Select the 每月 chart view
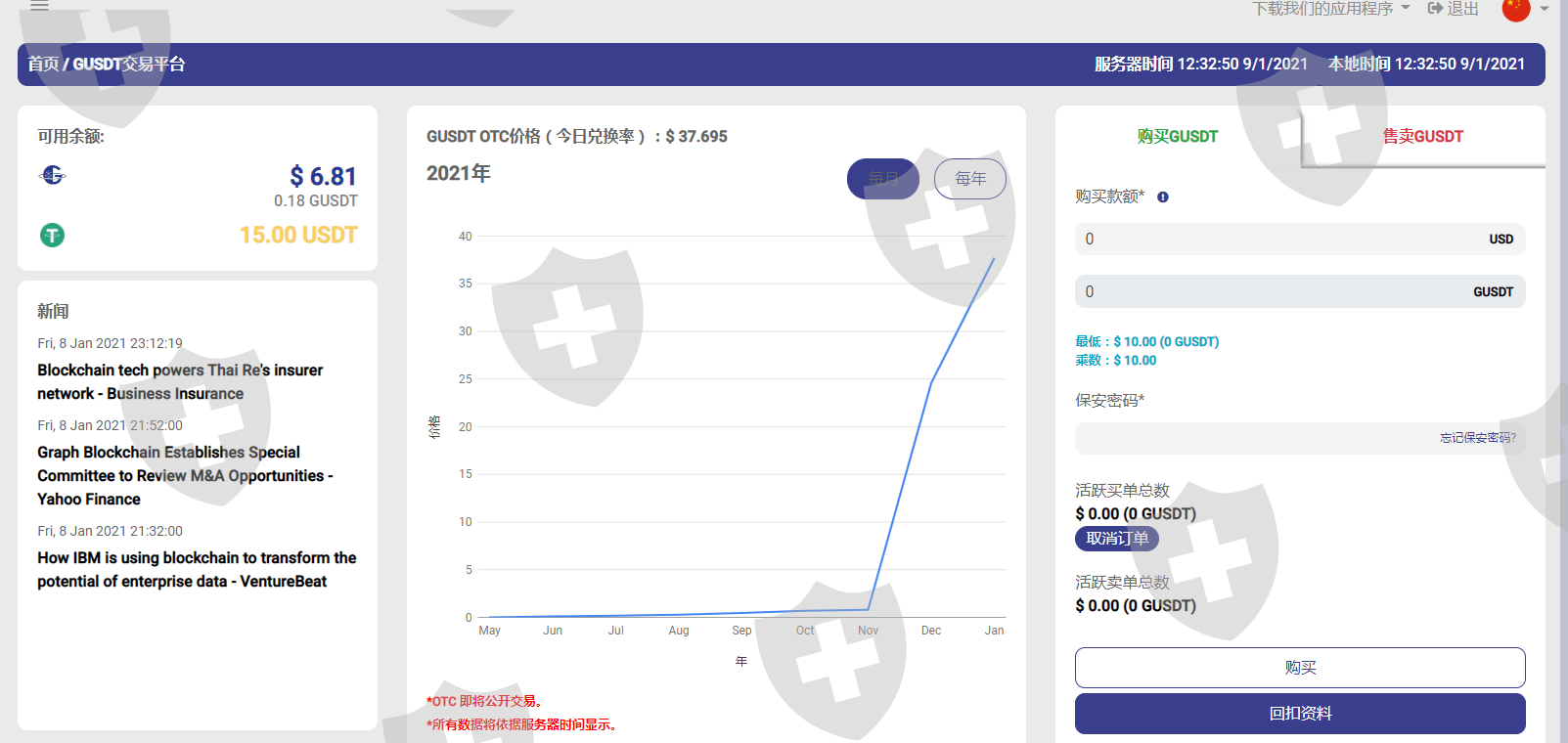 tap(883, 179)
